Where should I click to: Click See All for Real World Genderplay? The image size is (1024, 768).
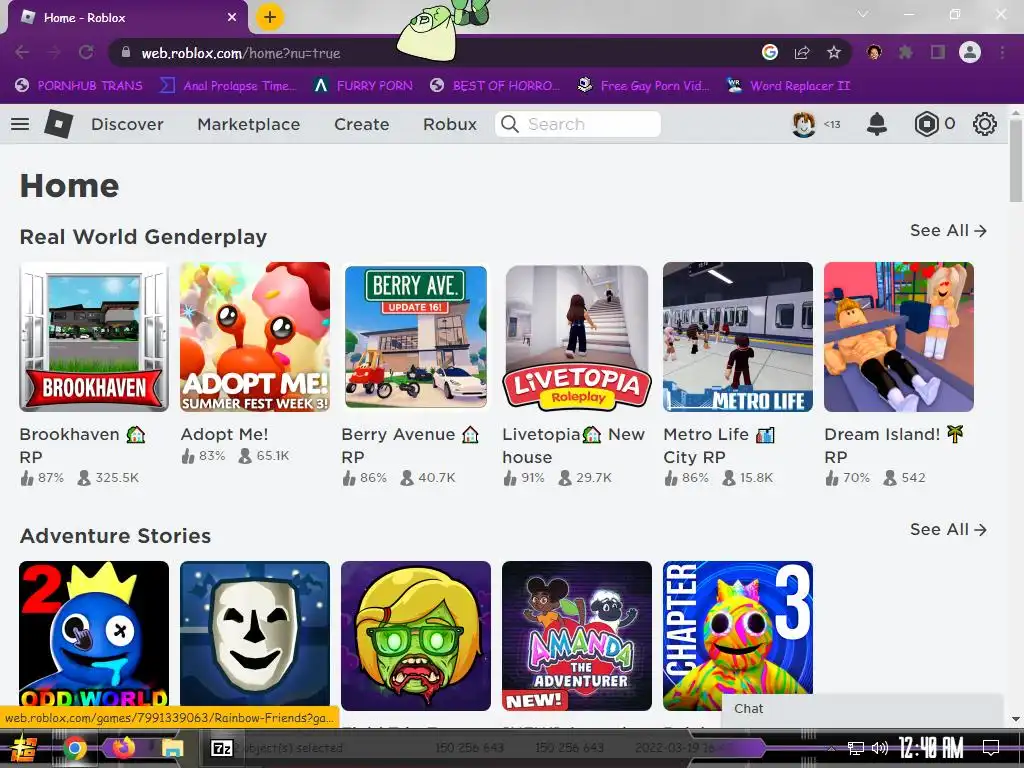click(x=948, y=231)
